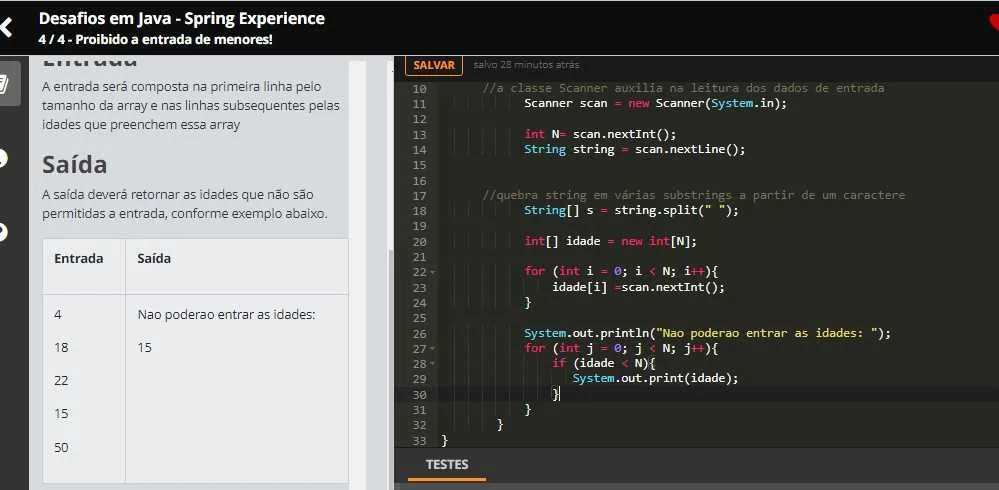Click the 'for (int i = 0; i < N; i++){' line

click(621, 272)
